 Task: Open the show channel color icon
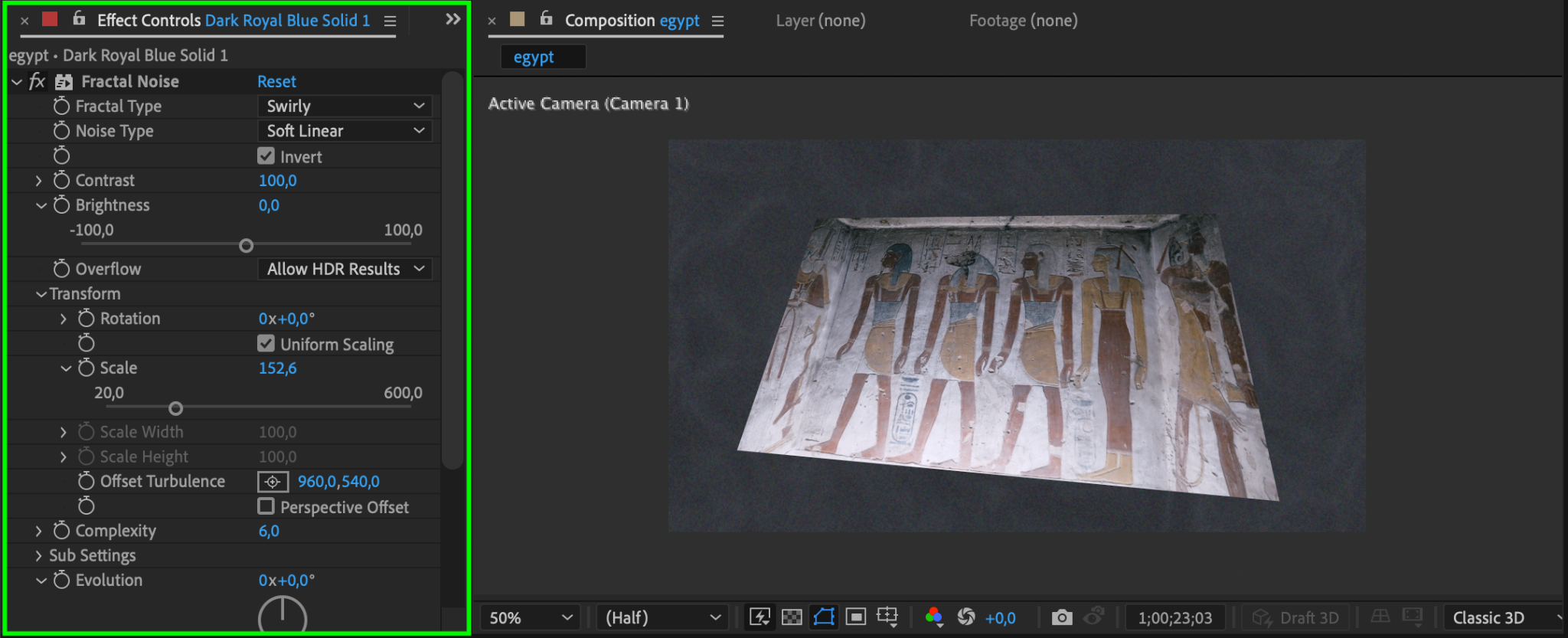pyautogui.click(x=933, y=617)
